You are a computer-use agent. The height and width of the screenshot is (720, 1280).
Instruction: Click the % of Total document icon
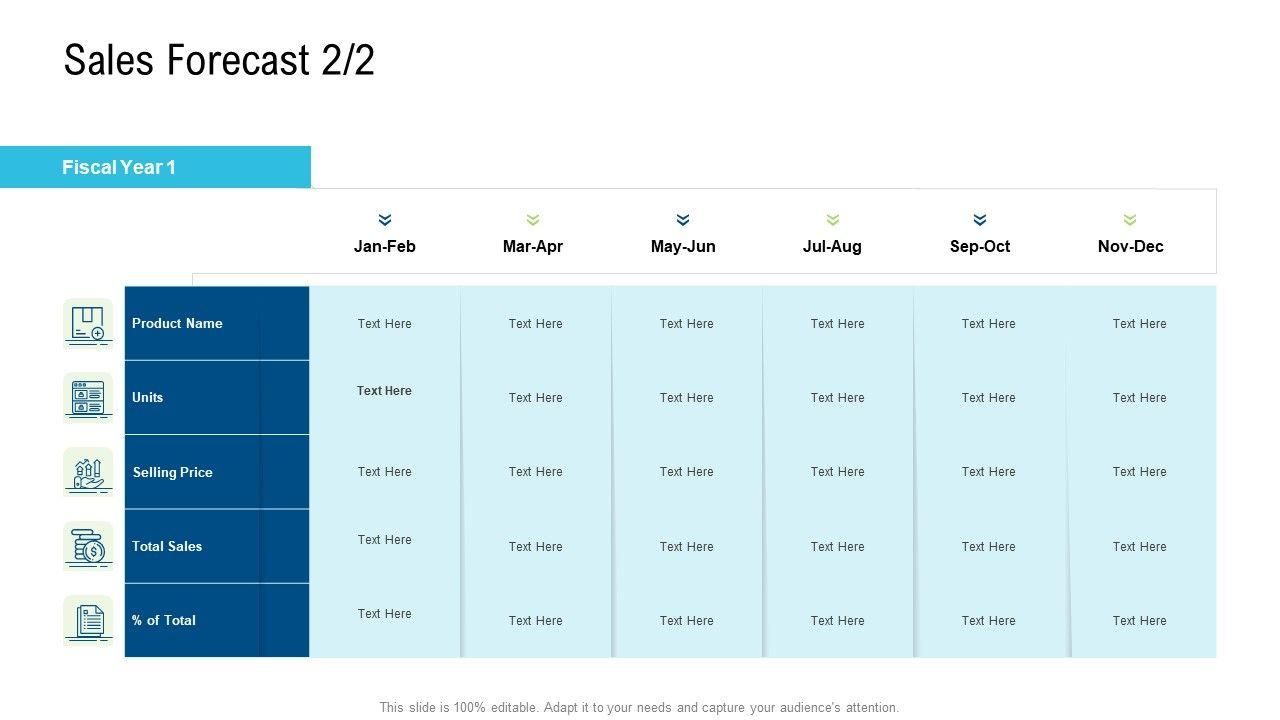pyautogui.click(x=88, y=620)
